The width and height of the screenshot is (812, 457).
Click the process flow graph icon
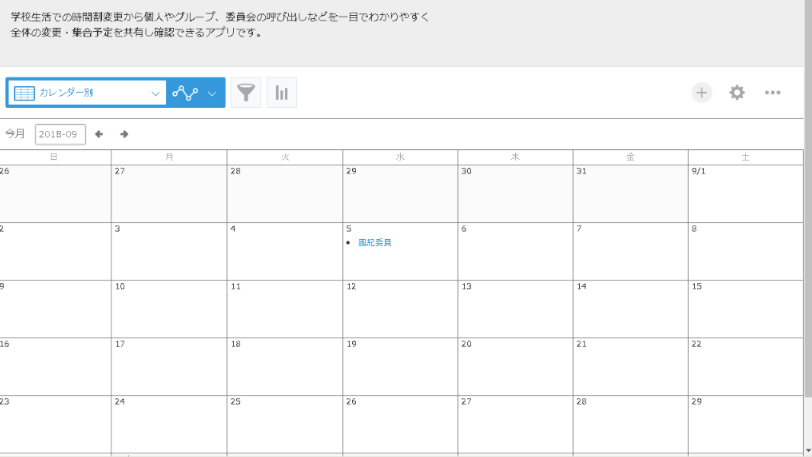tap(185, 93)
